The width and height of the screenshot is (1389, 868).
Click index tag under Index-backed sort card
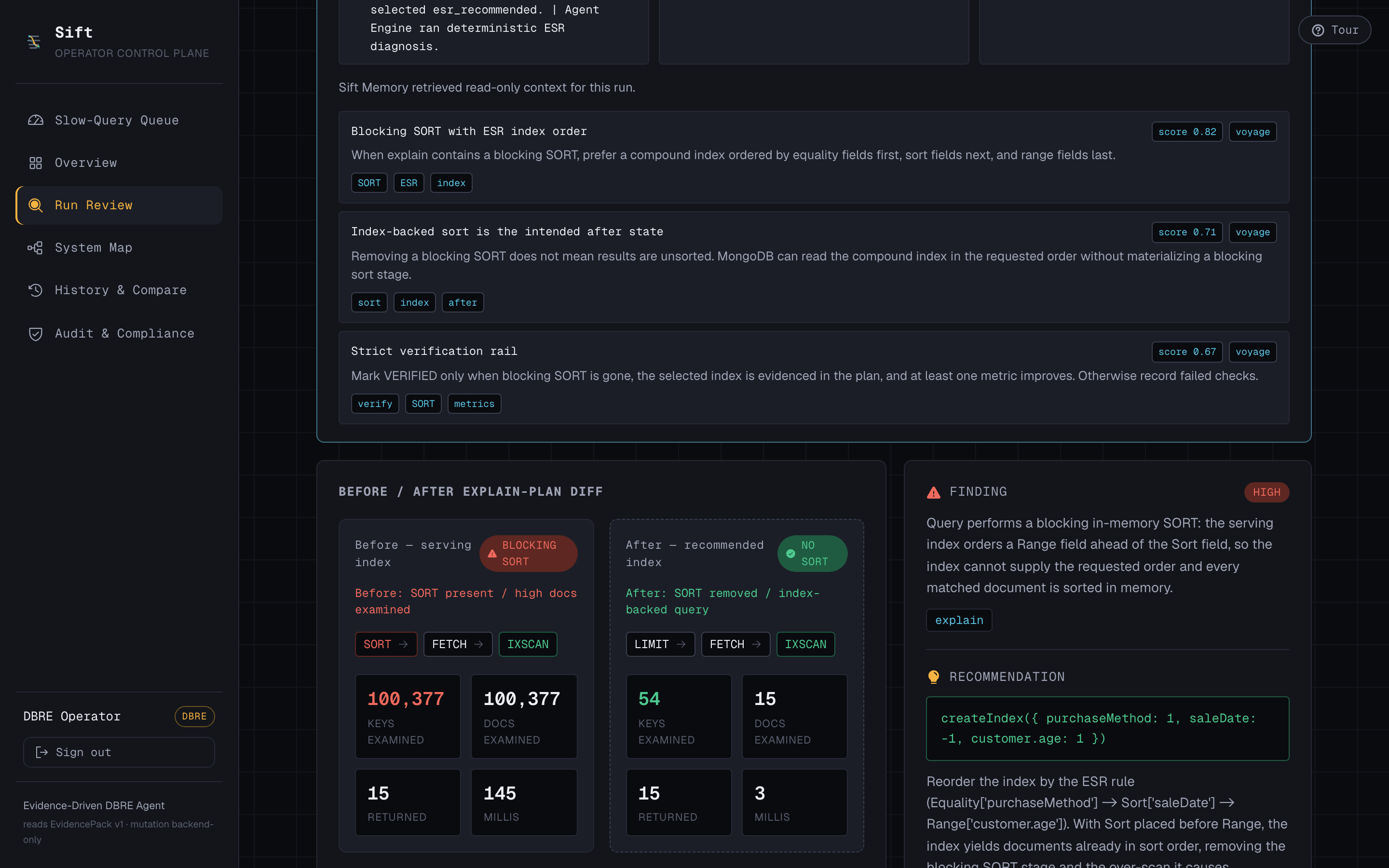click(x=414, y=302)
